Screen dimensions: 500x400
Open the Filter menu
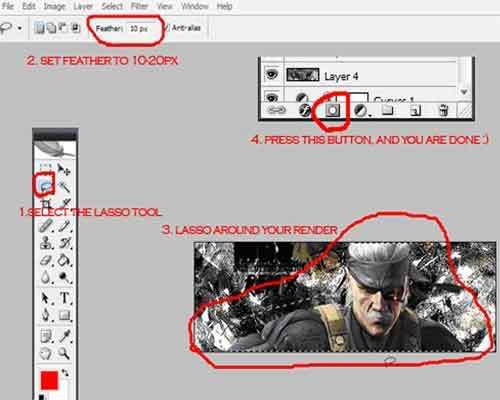pos(139,6)
